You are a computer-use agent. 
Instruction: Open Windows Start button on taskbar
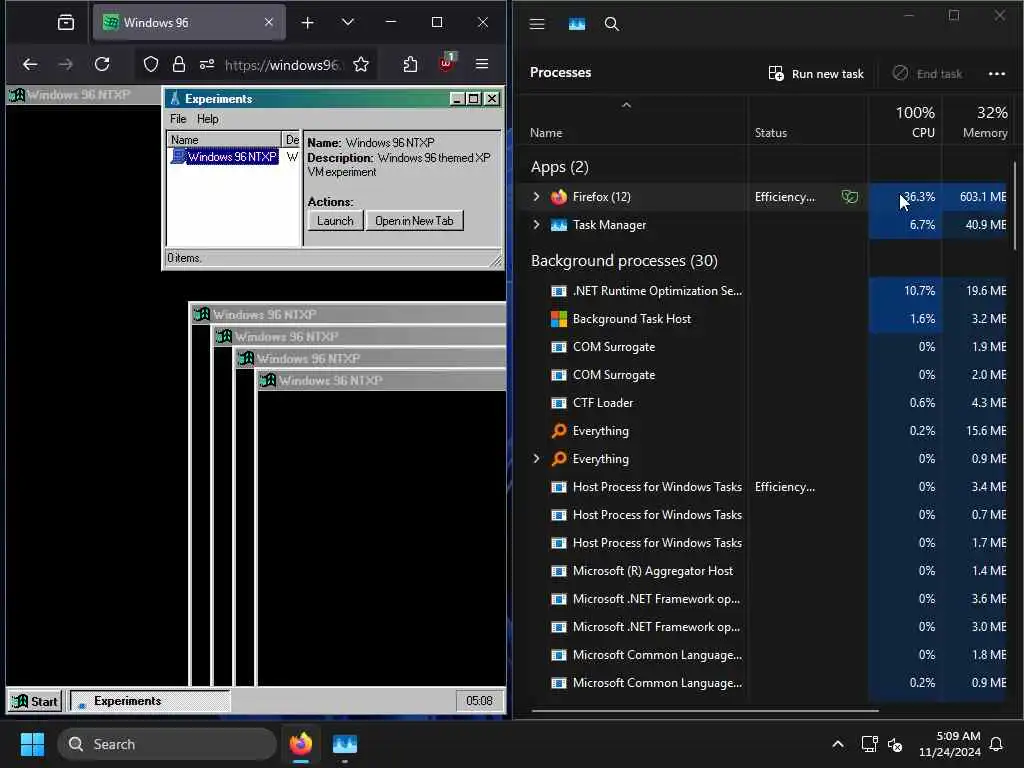click(32, 744)
